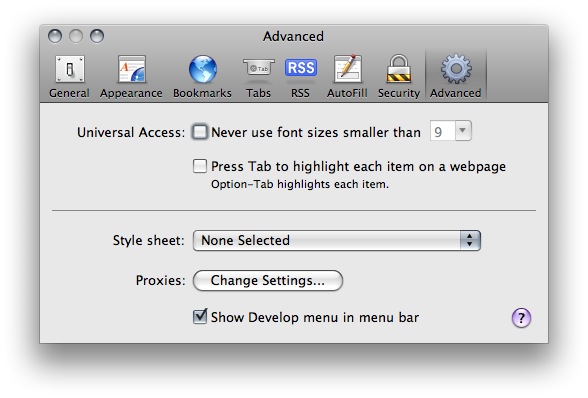The image size is (588, 398).
Task: Open the General preferences pane
Action: click(69, 77)
